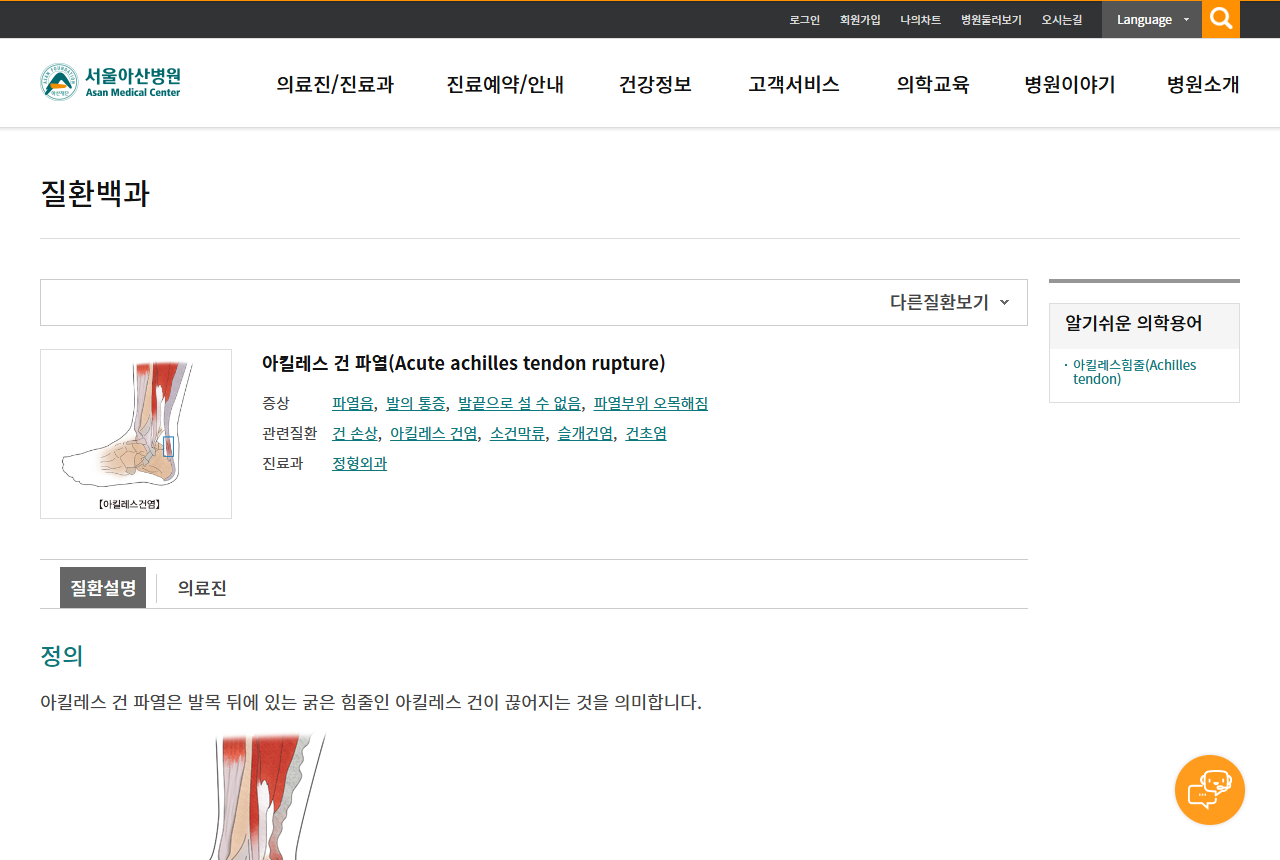This screenshot has width=1280, height=860.
Task: Click the orange search magnifier icon
Action: (x=1221, y=19)
